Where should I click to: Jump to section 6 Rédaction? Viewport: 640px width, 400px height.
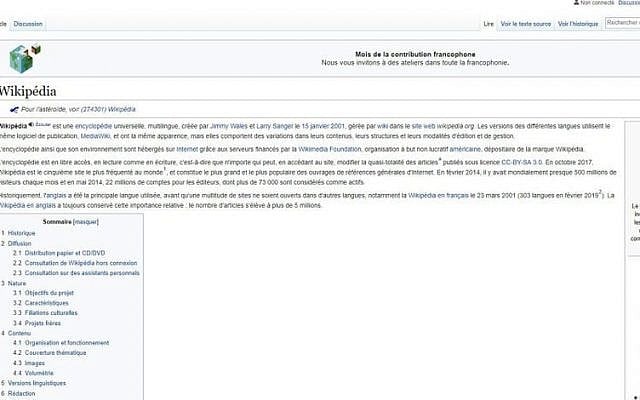(x=18, y=393)
